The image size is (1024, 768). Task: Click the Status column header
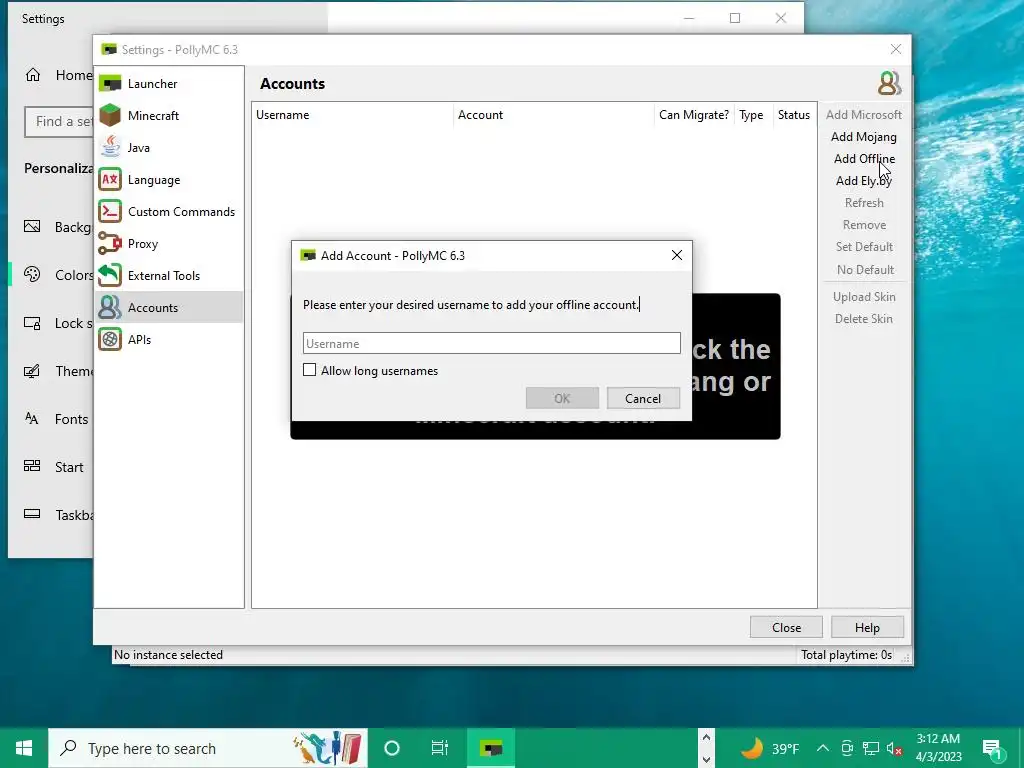pos(793,115)
